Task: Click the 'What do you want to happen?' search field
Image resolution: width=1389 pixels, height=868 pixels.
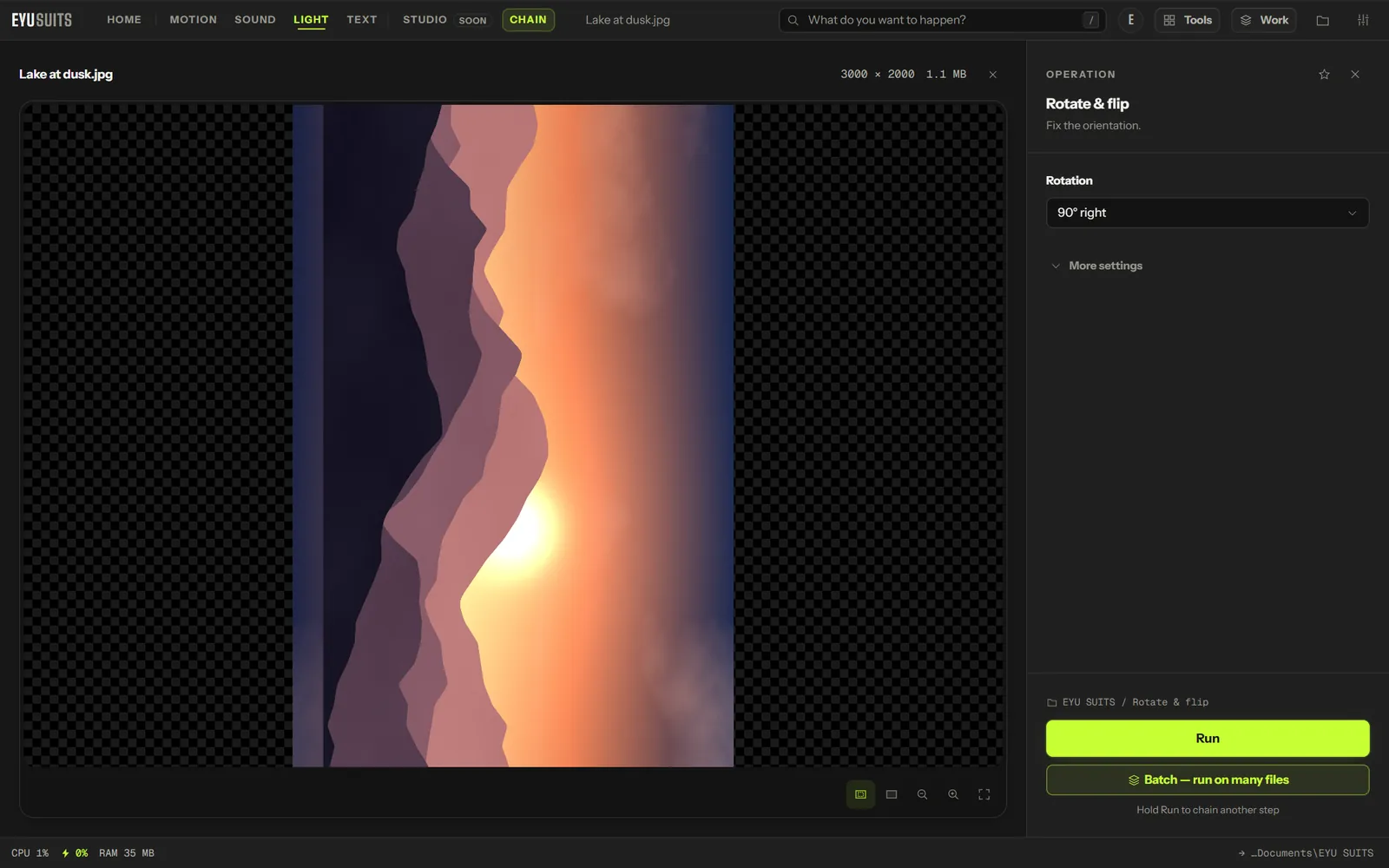Action: click(942, 20)
